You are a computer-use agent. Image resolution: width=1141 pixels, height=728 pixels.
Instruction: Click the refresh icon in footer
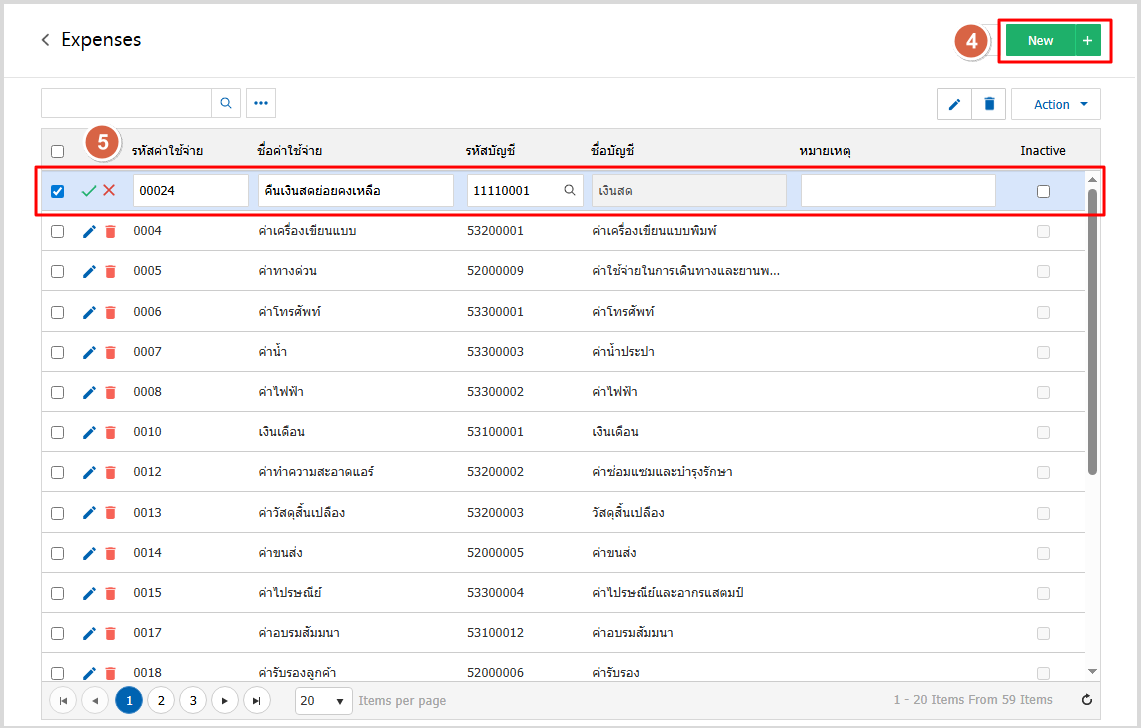click(1087, 700)
